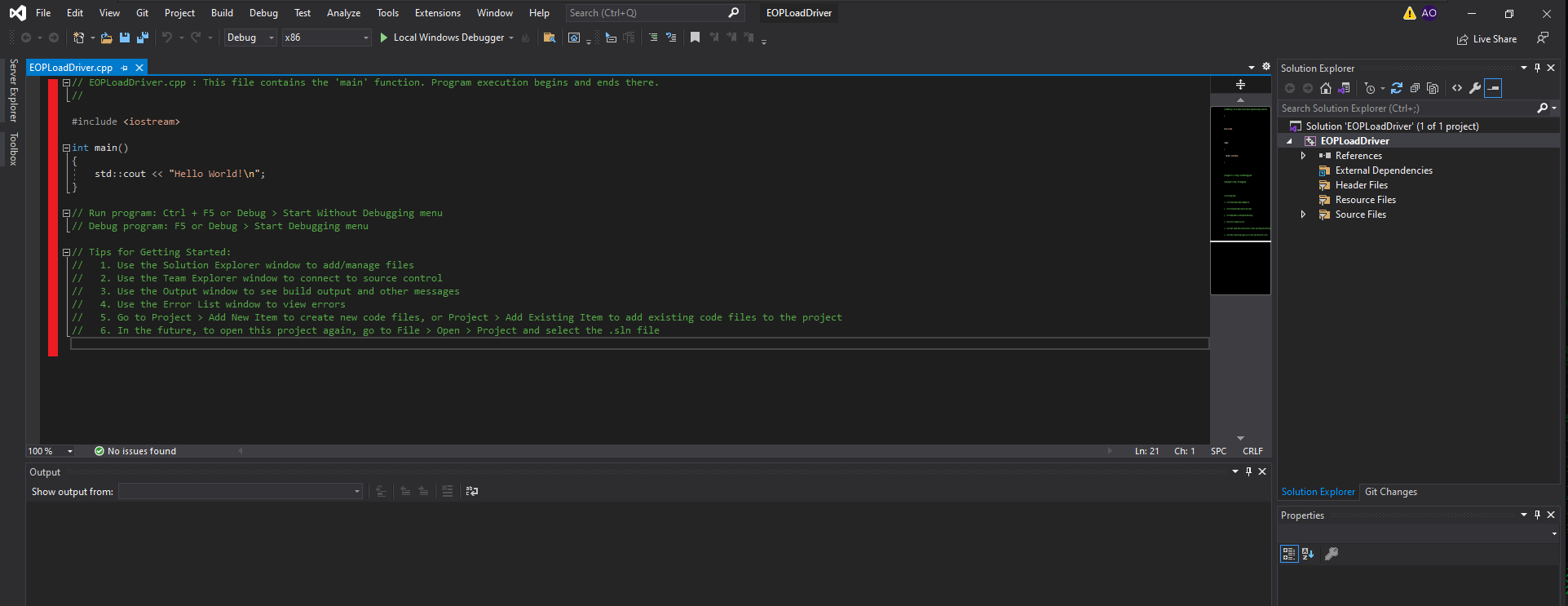Open Properties wrench in Solution Explorer toolbar

(x=1475, y=88)
